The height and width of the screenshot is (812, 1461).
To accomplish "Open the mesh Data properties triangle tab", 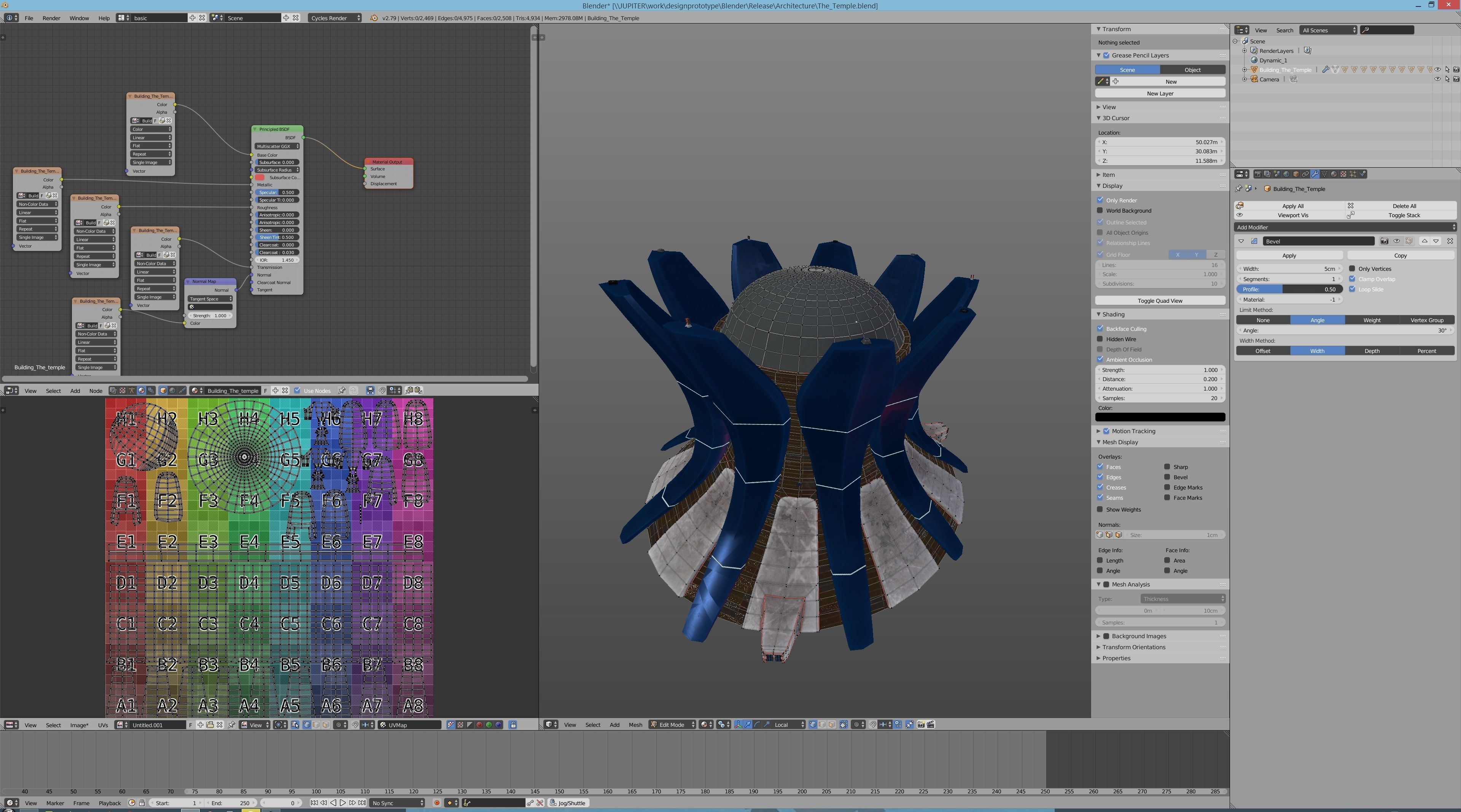I will coord(1324,174).
